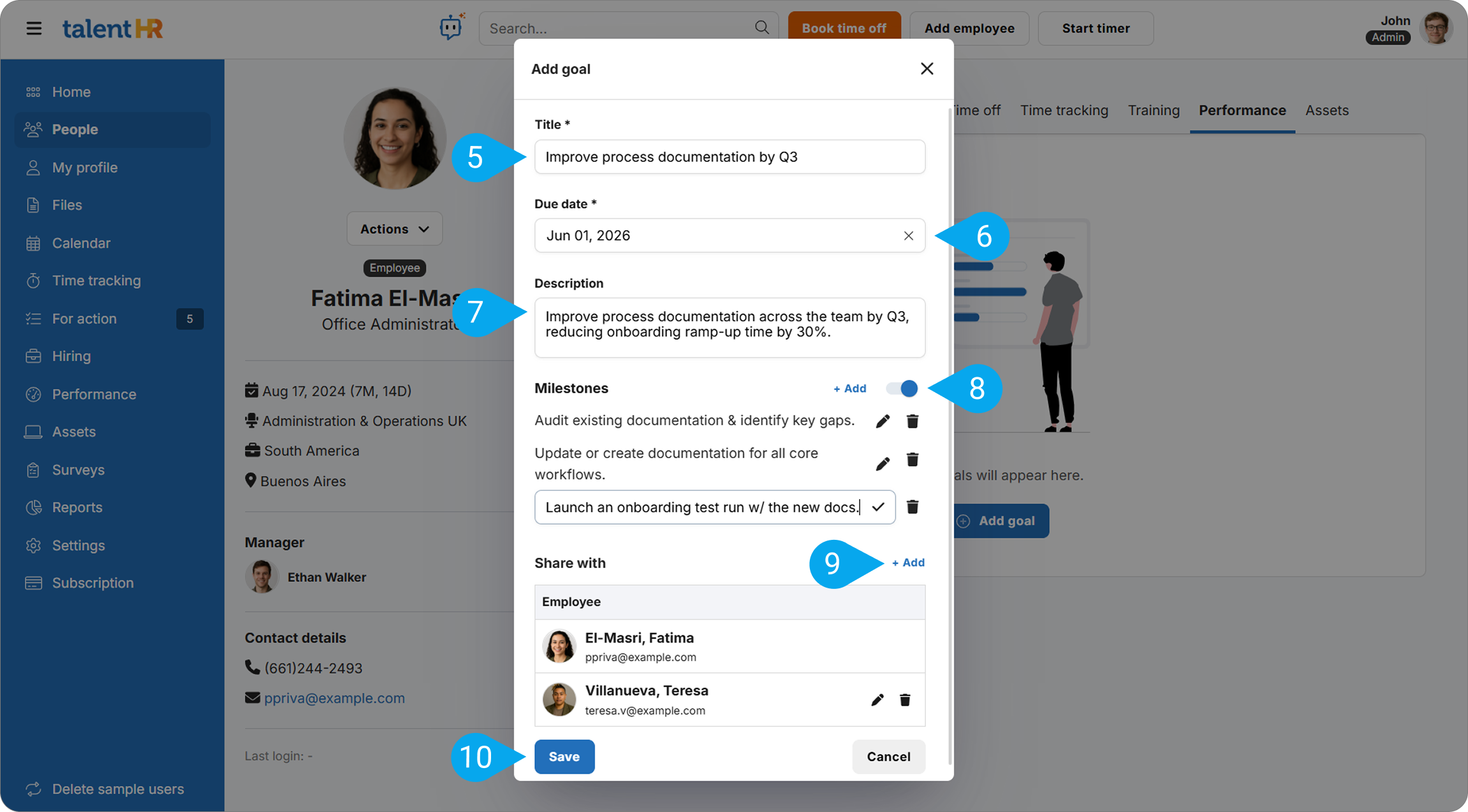Add another milestone
Viewport: 1468px width, 812px height.
coord(849,388)
